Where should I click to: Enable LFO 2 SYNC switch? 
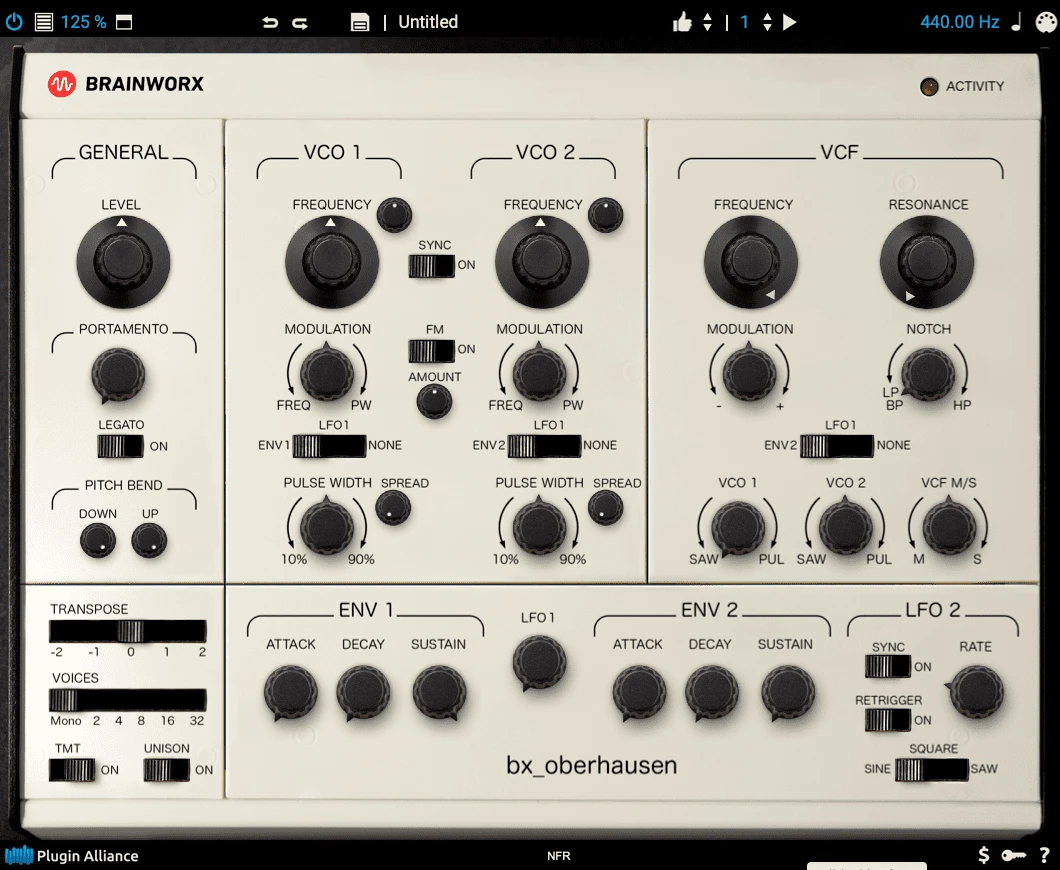(888, 667)
